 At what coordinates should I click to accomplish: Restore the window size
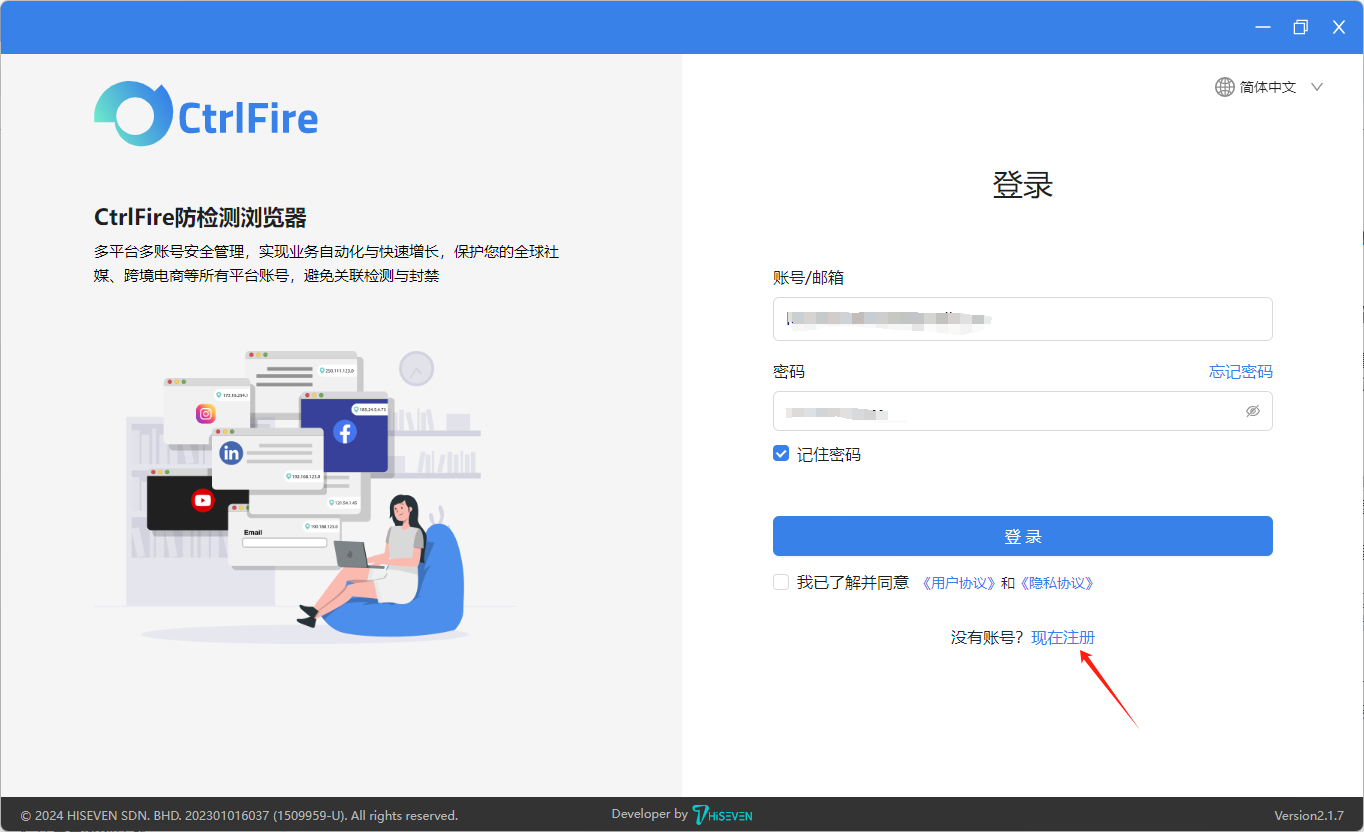[1300, 27]
